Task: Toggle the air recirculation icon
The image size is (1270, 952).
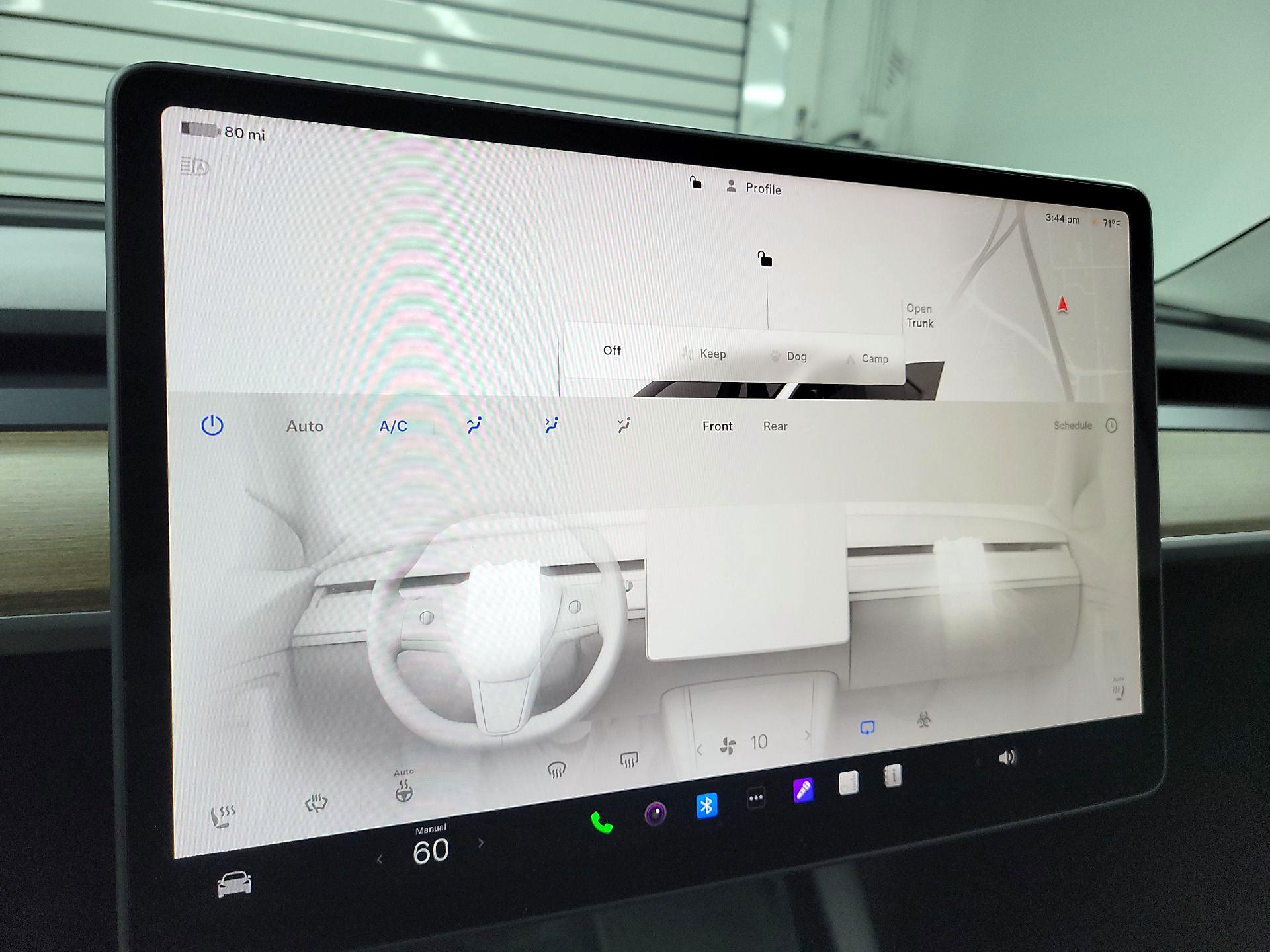Action: click(x=867, y=728)
